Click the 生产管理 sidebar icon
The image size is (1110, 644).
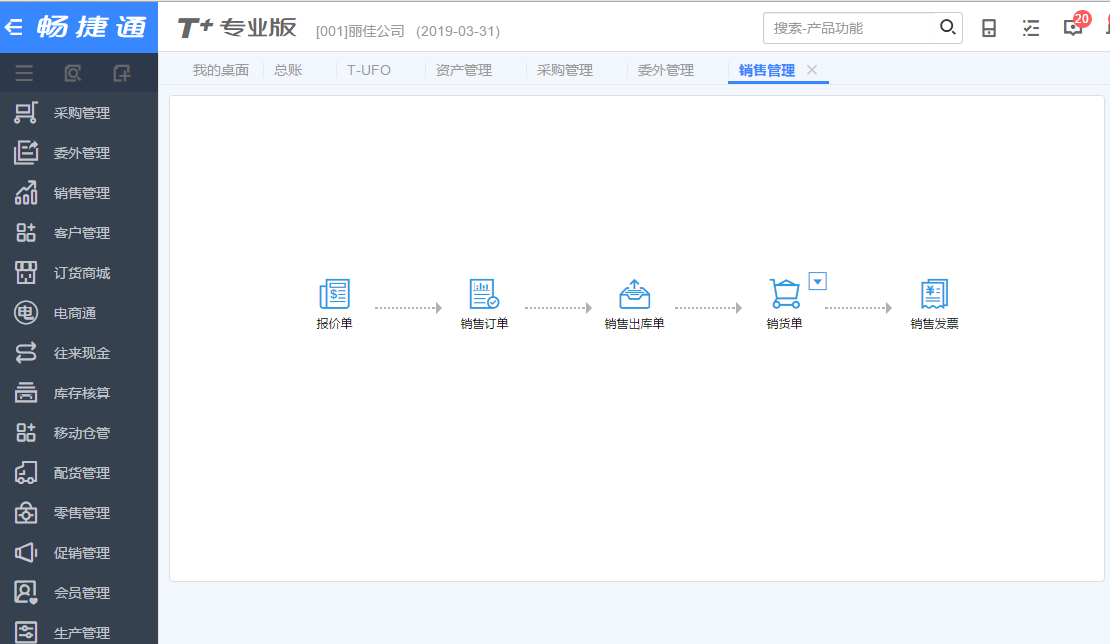pos(25,632)
